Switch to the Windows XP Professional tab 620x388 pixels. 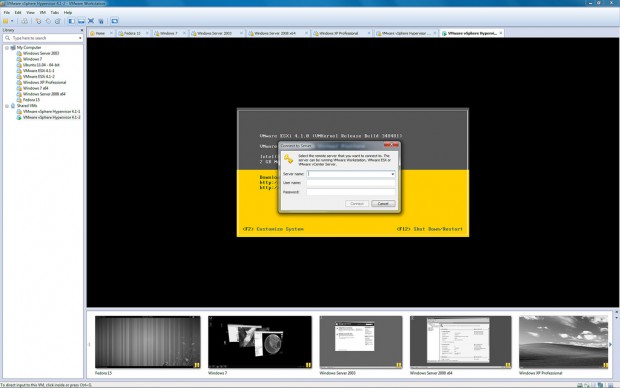pos(338,33)
